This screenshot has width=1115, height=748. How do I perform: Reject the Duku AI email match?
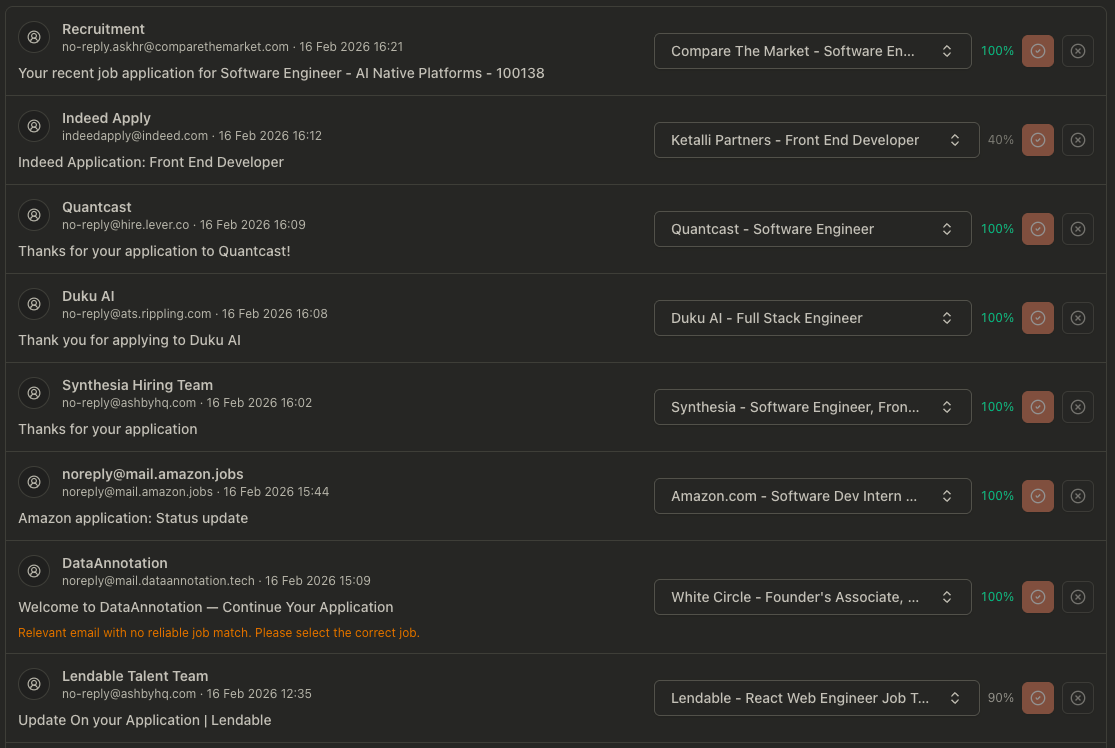click(x=1077, y=318)
